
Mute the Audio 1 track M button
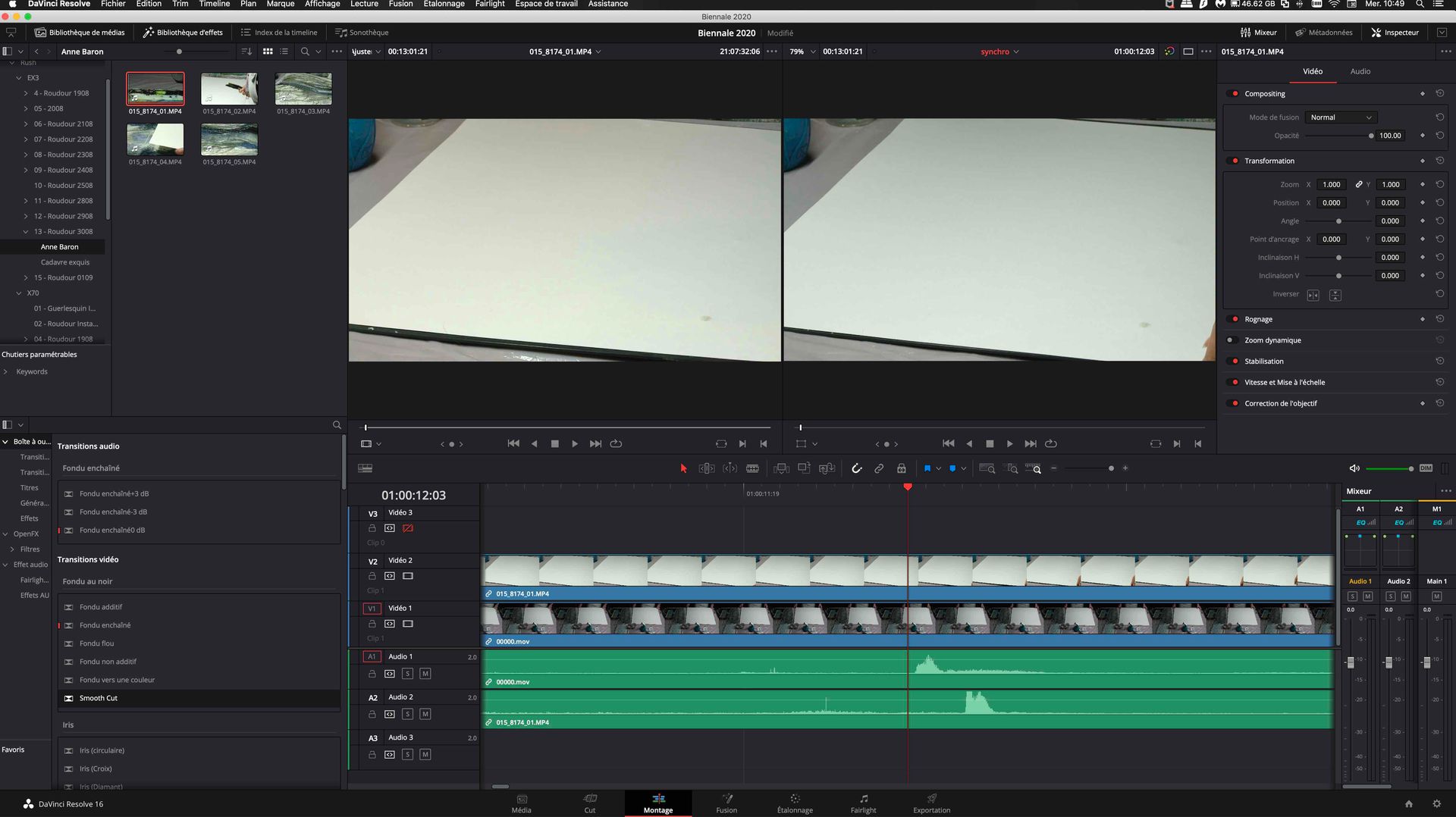[x=425, y=674]
